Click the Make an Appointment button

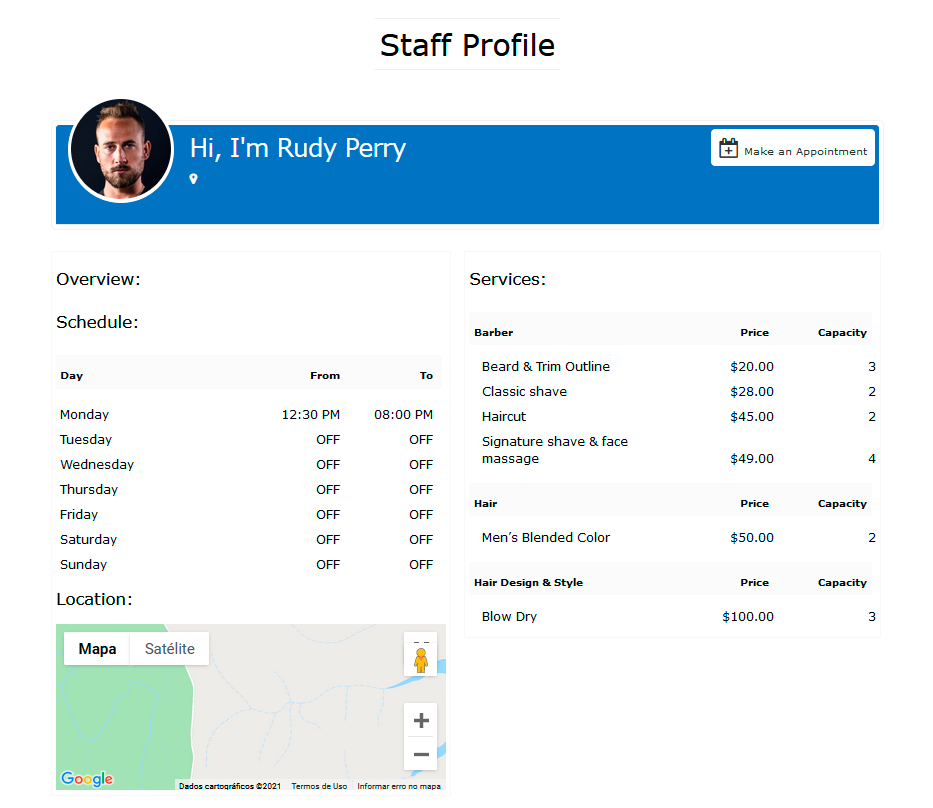coord(792,148)
